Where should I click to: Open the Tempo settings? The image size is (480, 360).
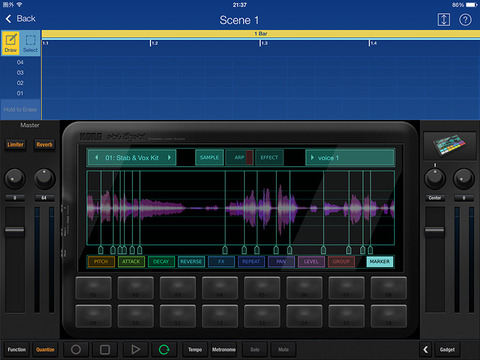pos(195,349)
